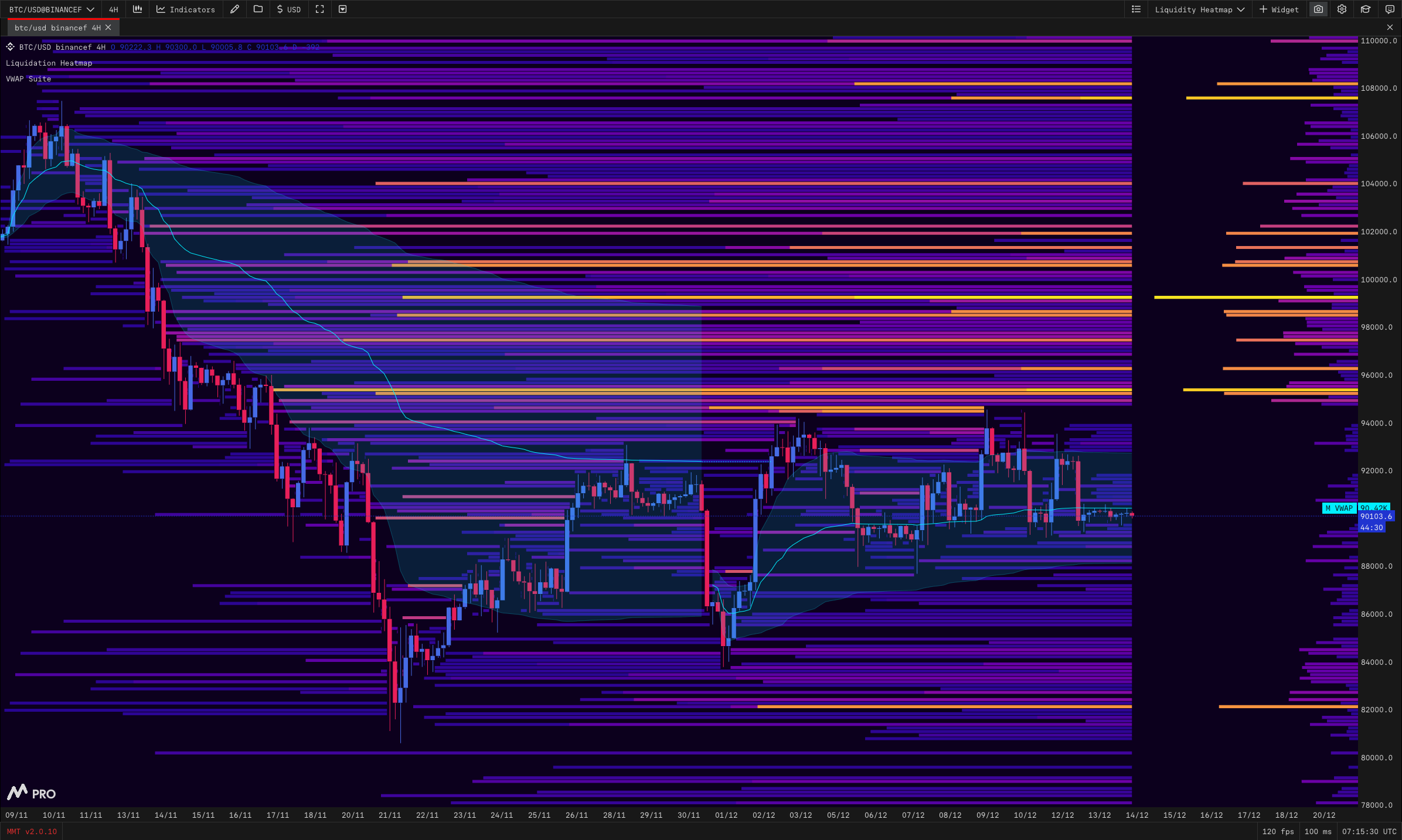Open the chart type candlestick icon
The image size is (1402, 840).
137,9
